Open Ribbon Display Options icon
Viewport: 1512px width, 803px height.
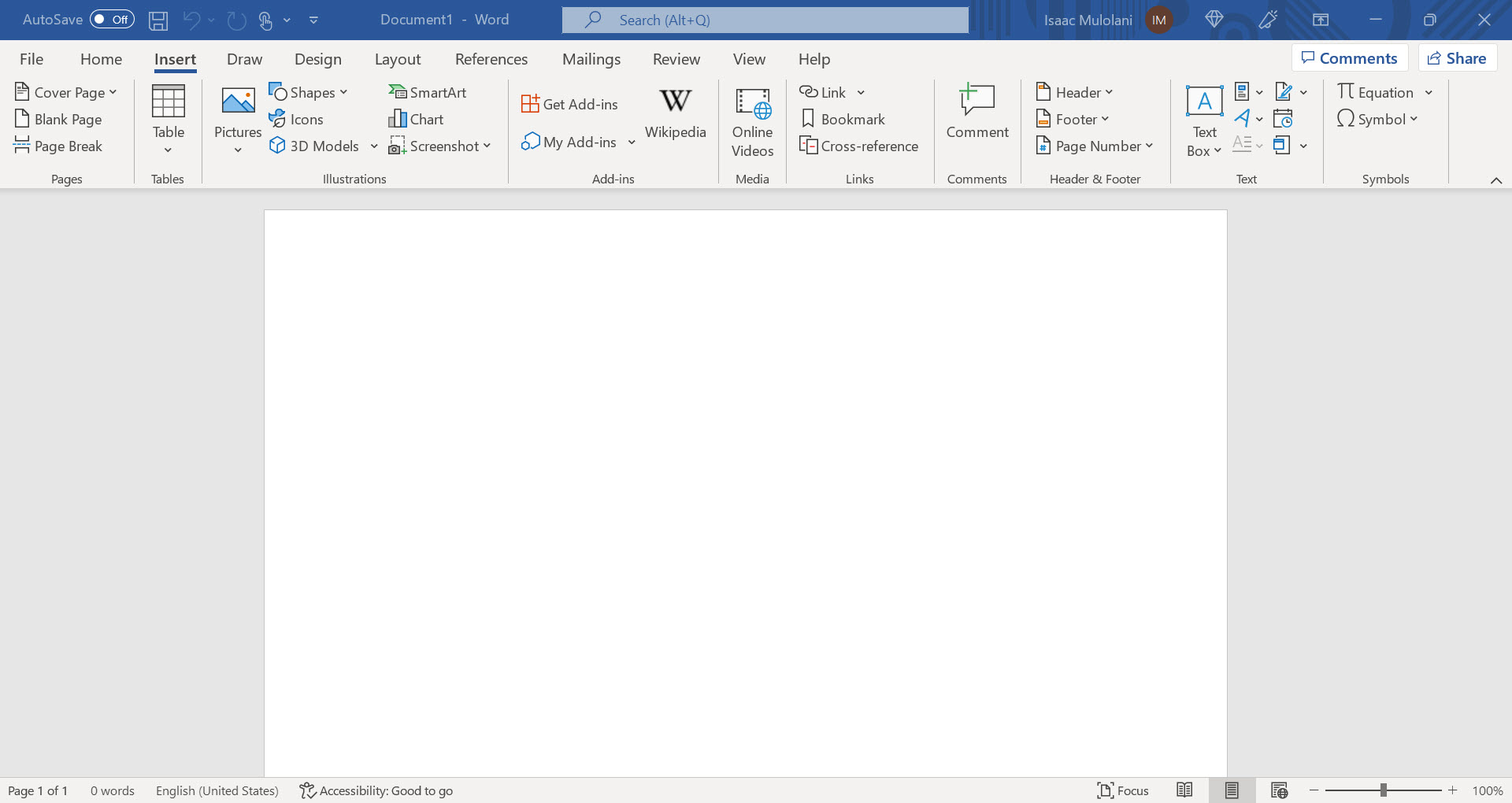pyautogui.click(x=1321, y=20)
